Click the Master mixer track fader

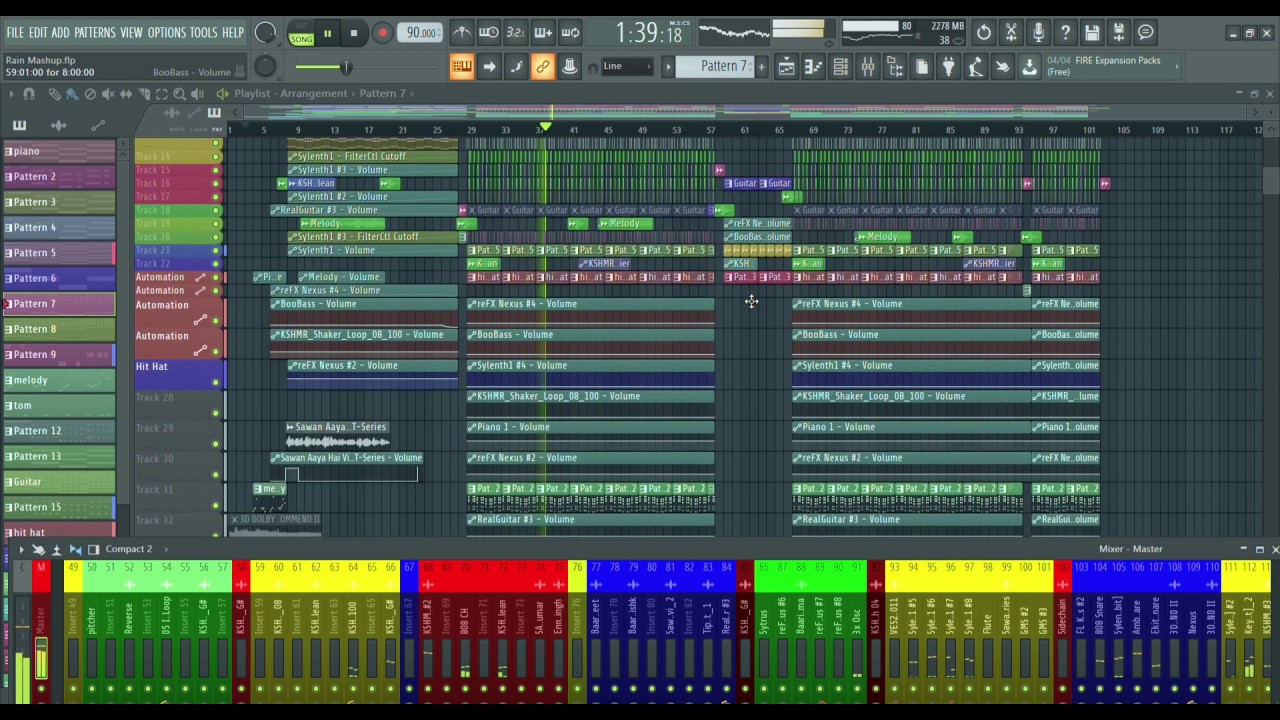pyautogui.click(x=41, y=659)
